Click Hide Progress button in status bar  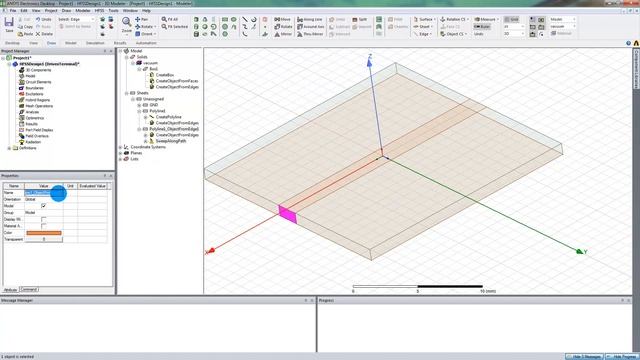coord(621,357)
